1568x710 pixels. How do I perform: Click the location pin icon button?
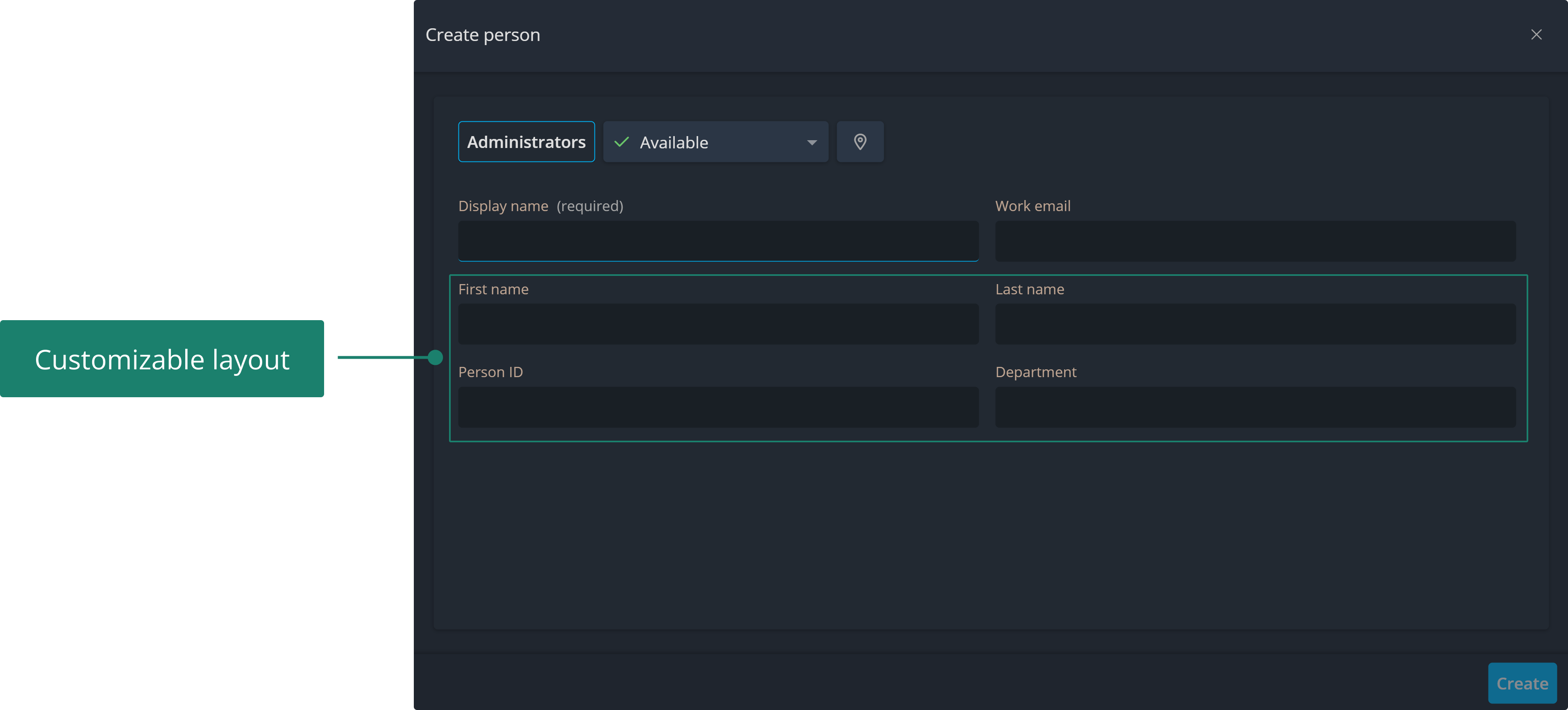tap(860, 142)
